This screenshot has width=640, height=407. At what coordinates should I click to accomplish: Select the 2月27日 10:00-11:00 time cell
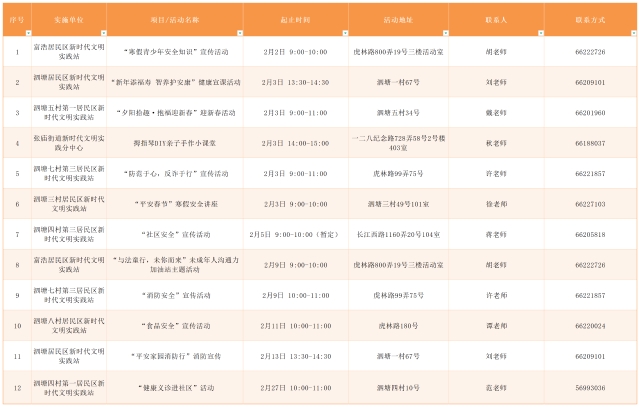click(295, 386)
